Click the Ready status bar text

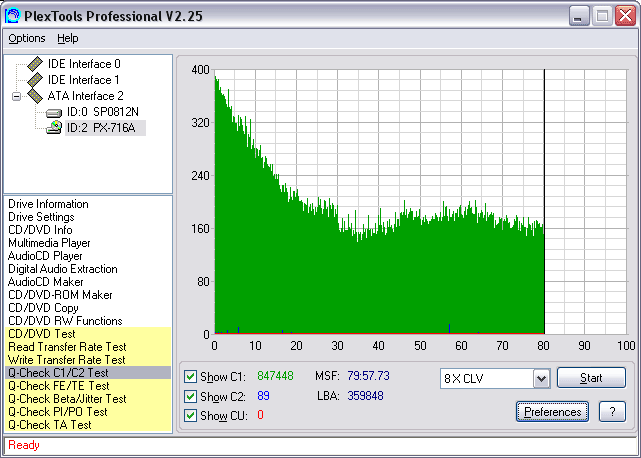[24, 445]
